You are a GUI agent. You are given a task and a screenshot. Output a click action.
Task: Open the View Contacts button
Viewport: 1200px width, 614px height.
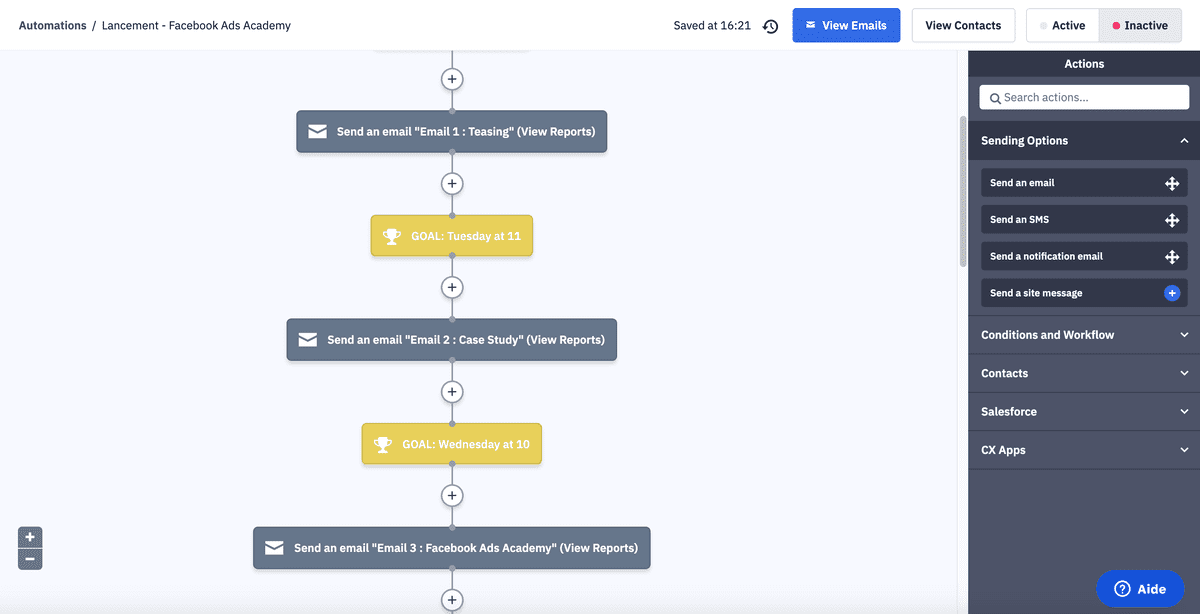[963, 26]
